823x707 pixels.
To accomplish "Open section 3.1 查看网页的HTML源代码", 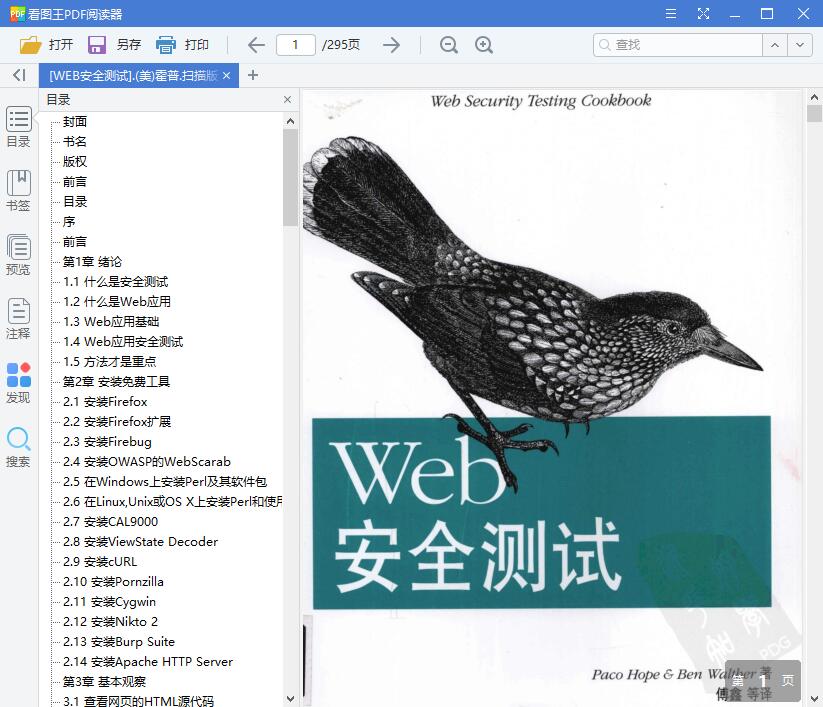I will pyautogui.click(x=138, y=700).
